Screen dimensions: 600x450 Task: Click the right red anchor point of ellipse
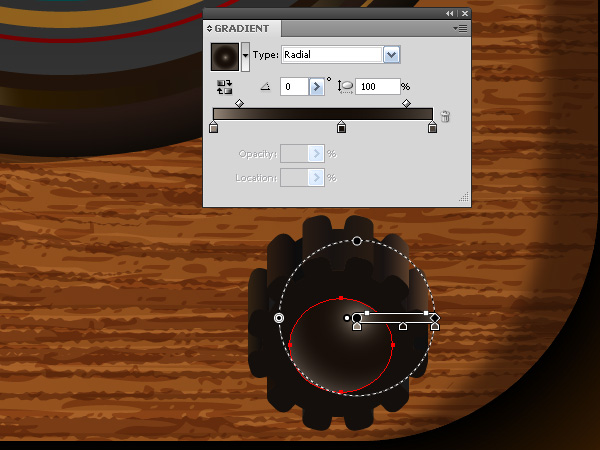point(393,345)
